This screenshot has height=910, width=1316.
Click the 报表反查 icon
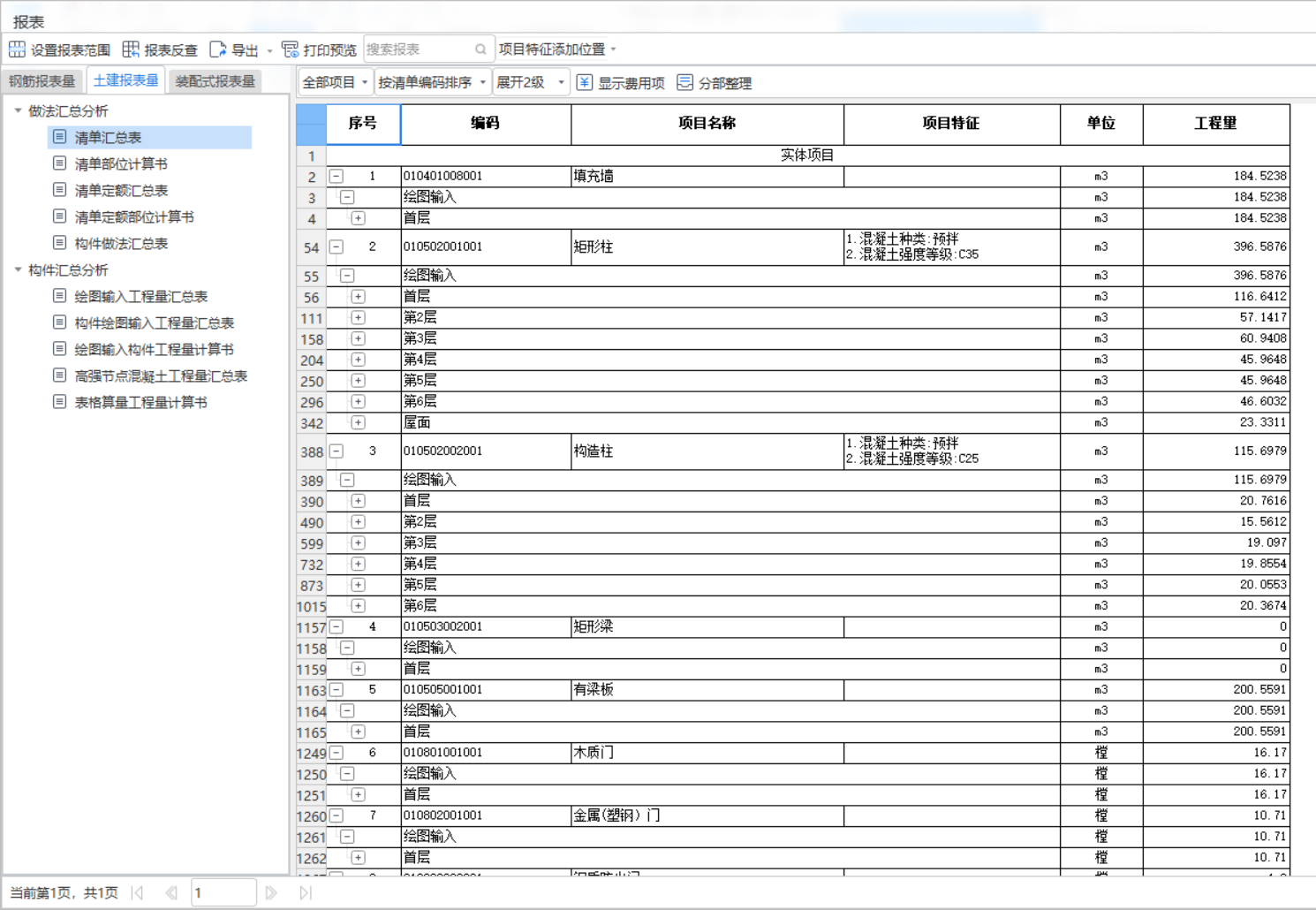coord(131,49)
